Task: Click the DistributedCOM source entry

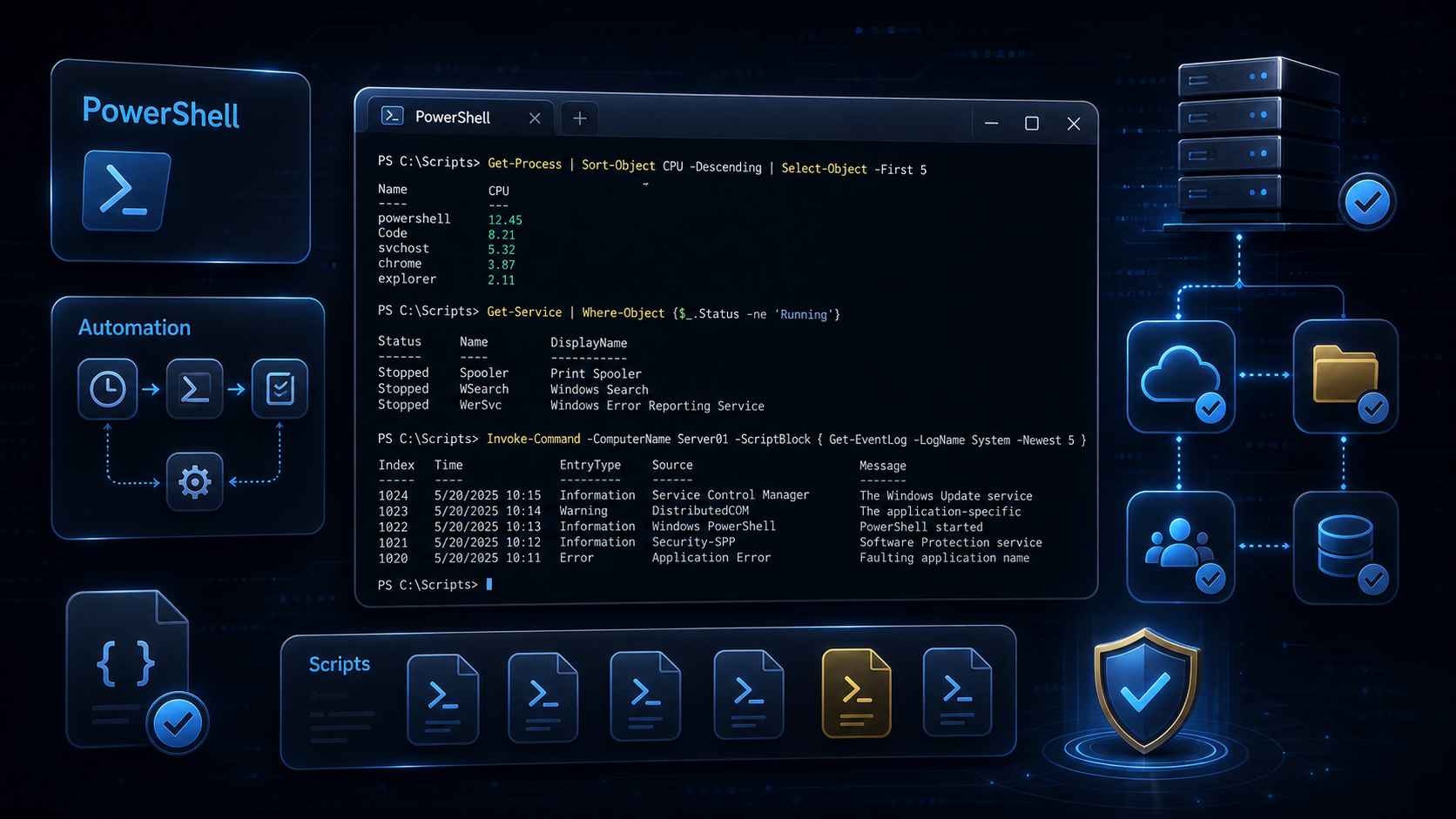Action: (x=700, y=510)
